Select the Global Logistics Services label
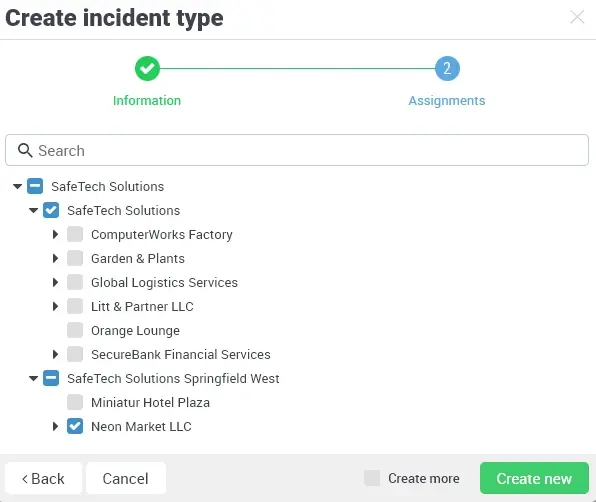The width and height of the screenshot is (596, 502). pos(164,283)
